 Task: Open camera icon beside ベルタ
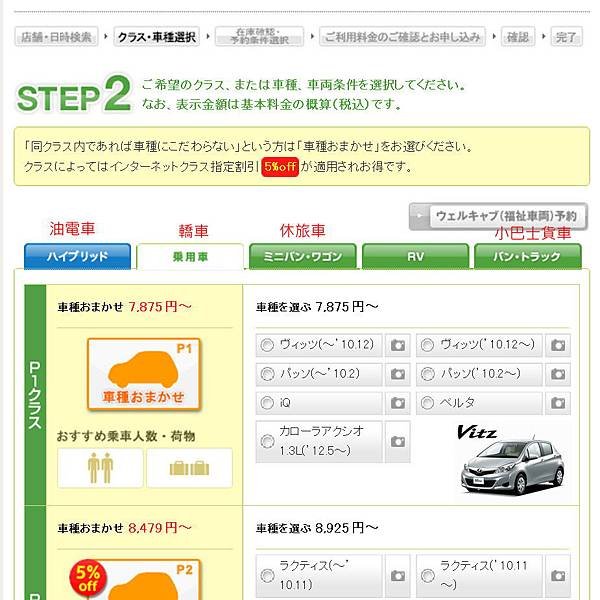tap(558, 403)
